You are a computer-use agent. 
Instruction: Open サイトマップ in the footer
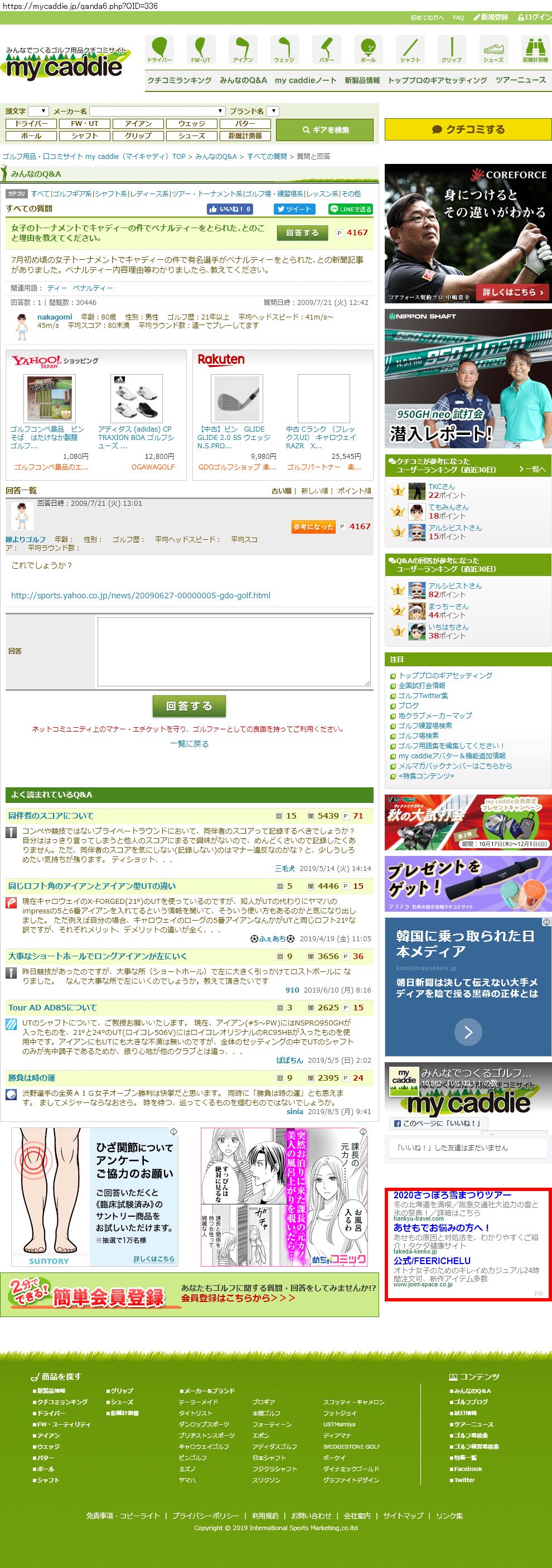click(x=403, y=1516)
